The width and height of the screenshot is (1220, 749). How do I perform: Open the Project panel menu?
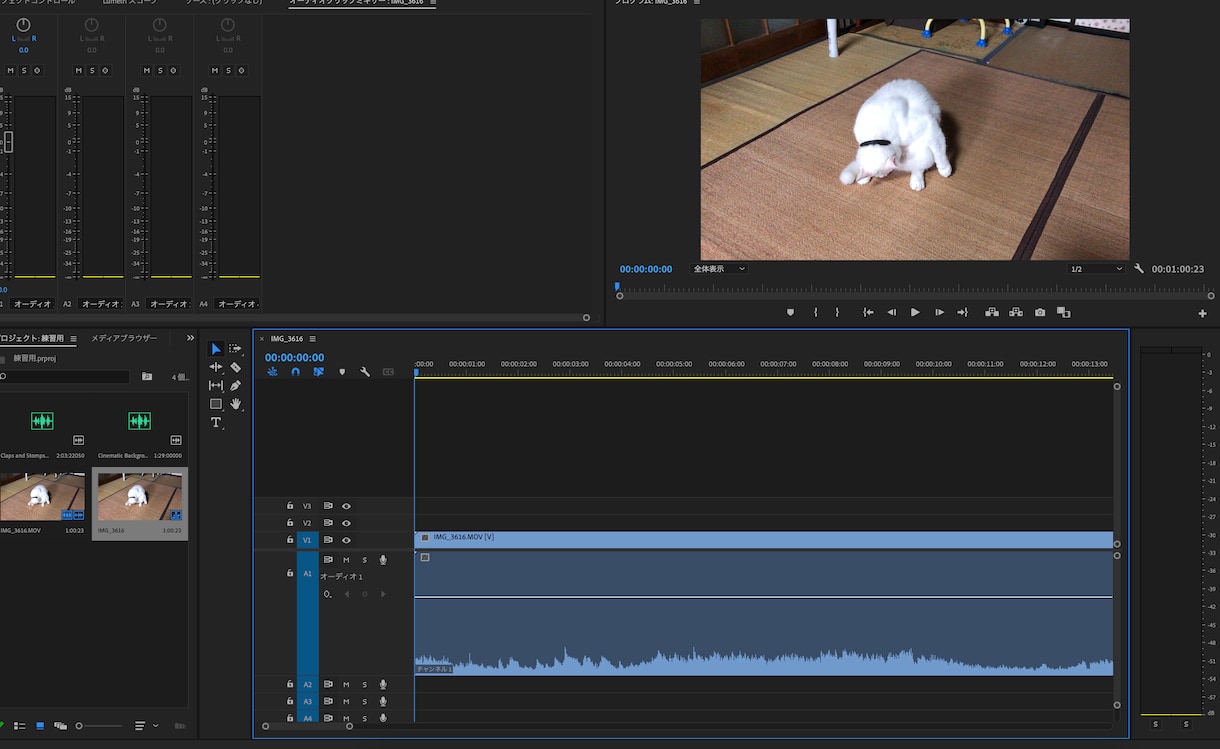[x=73, y=339]
